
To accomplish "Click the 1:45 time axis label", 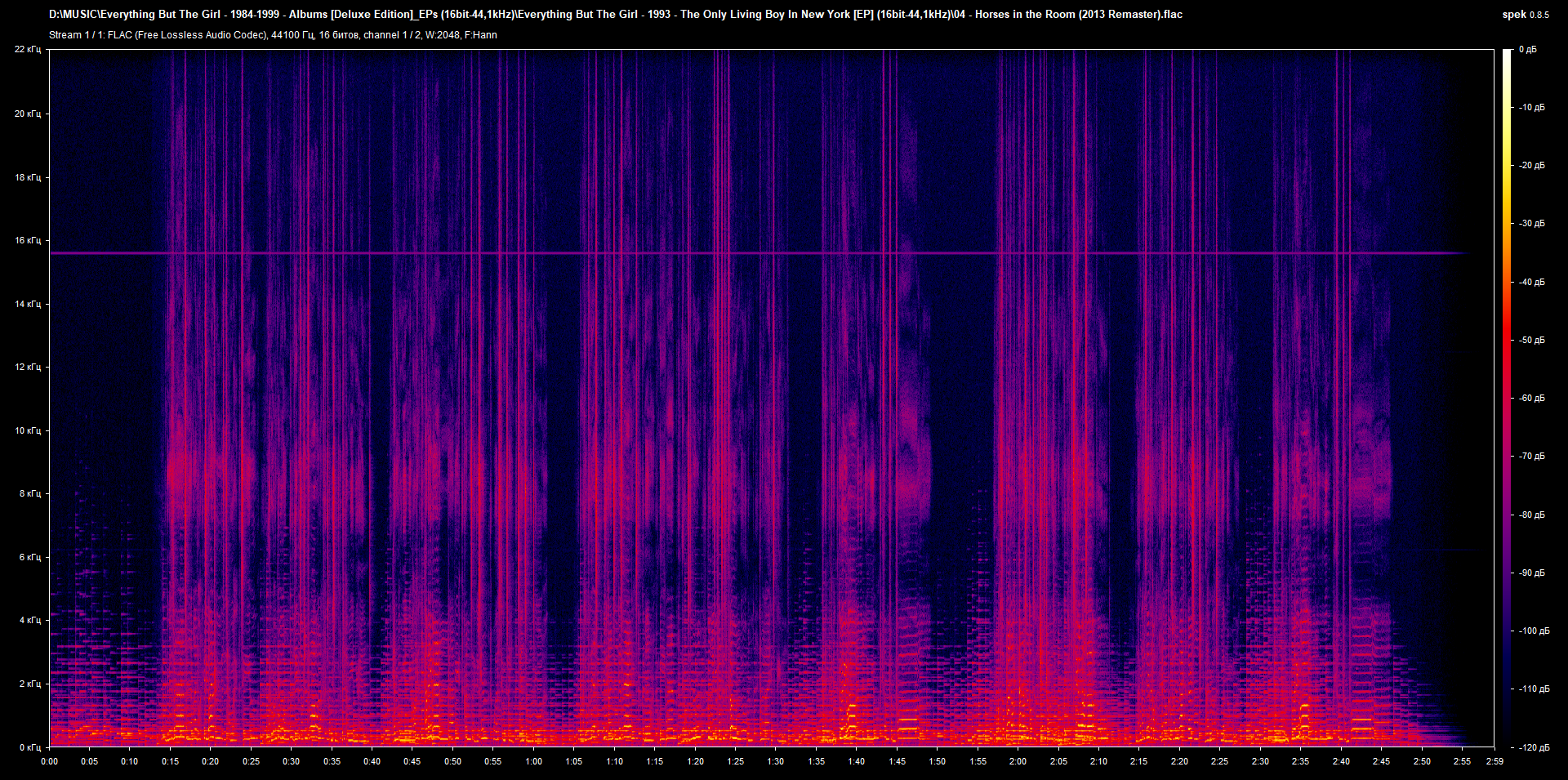I will (x=897, y=761).
